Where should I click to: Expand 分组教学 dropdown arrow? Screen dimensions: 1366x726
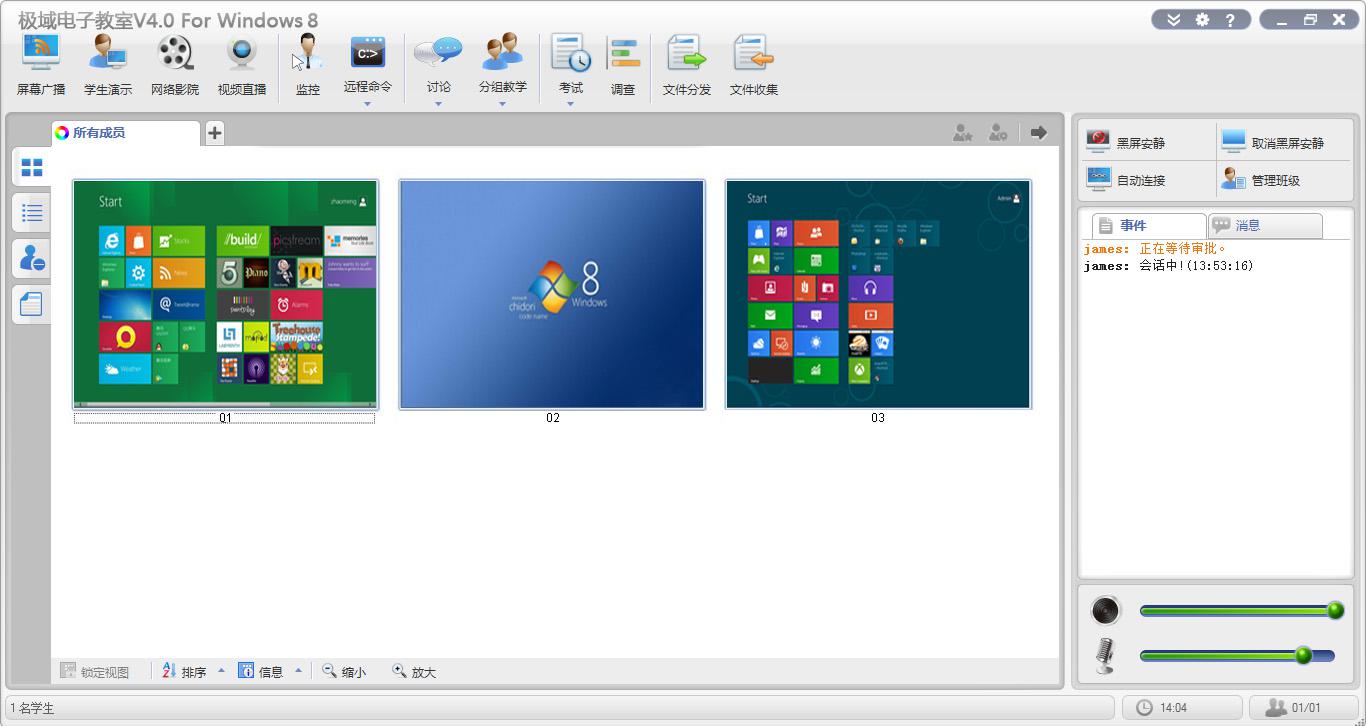coord(502,104)
